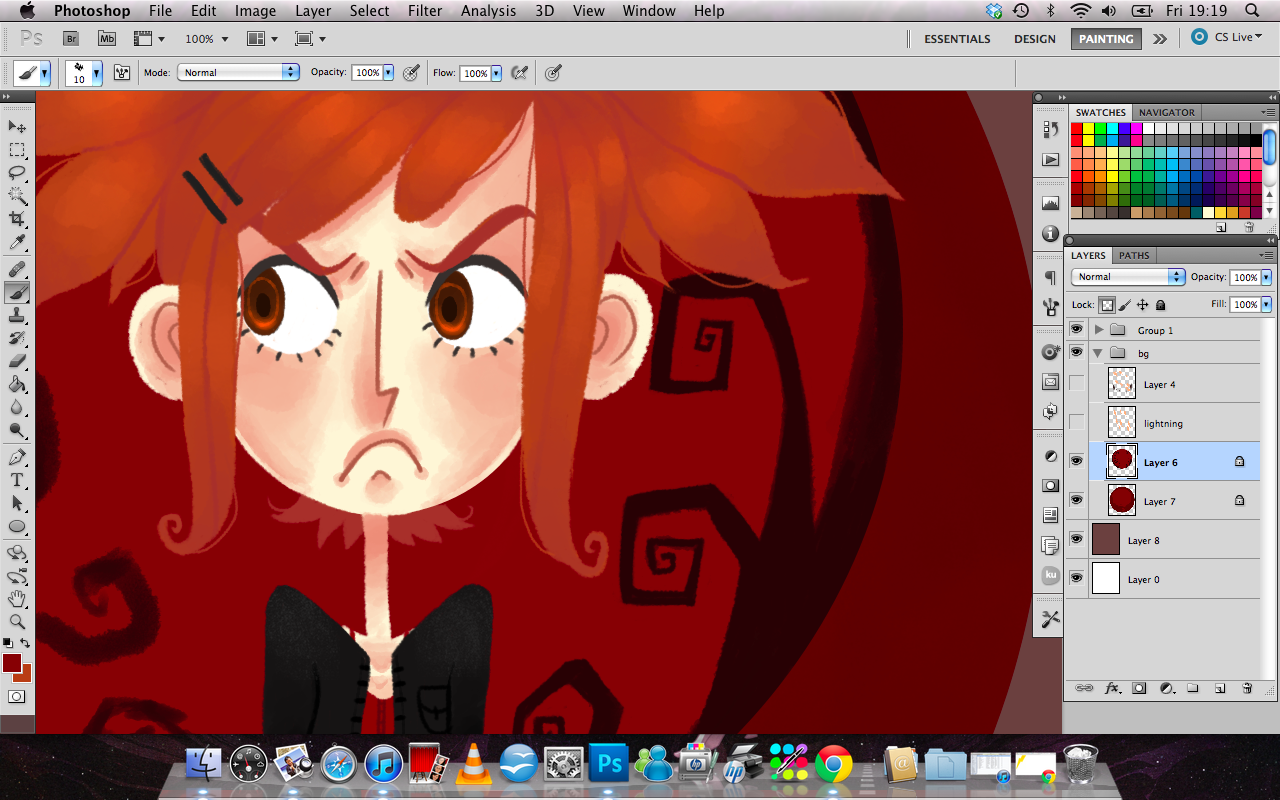Select the Clone Stamp tool
1280x800 pixels.
click(17, 315)
